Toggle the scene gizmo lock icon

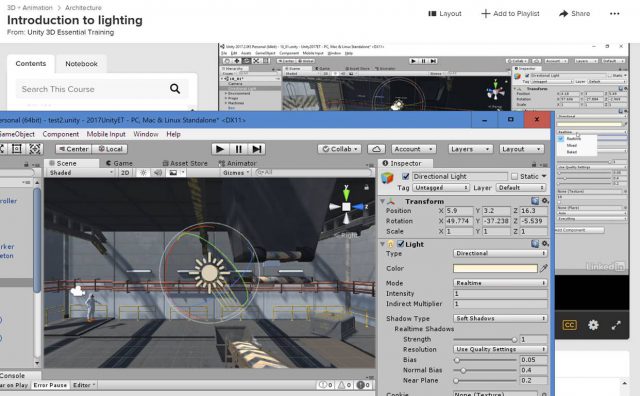point(367,187)
